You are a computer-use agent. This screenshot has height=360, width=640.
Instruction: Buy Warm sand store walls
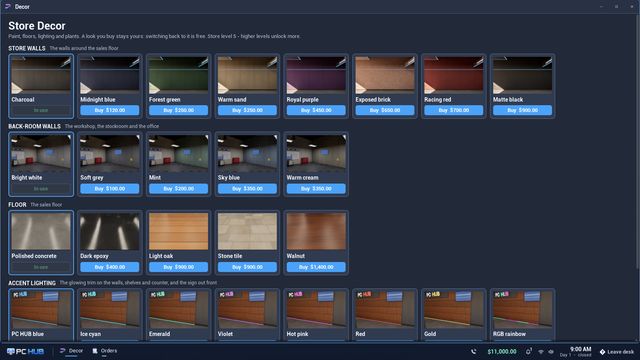(247, 110)
